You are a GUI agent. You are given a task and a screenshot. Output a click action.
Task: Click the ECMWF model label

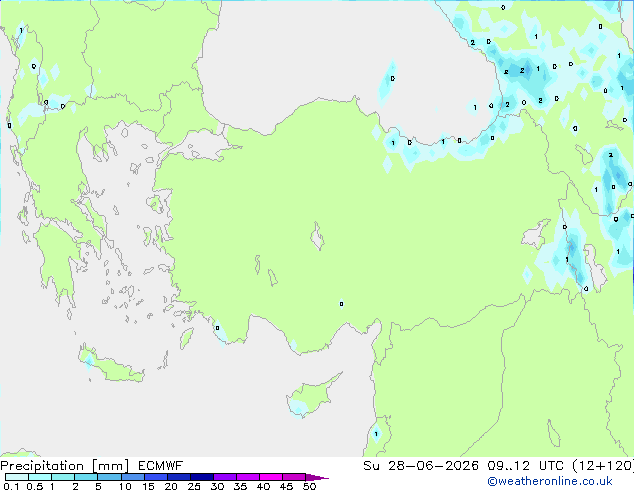[x=161, y=466]
